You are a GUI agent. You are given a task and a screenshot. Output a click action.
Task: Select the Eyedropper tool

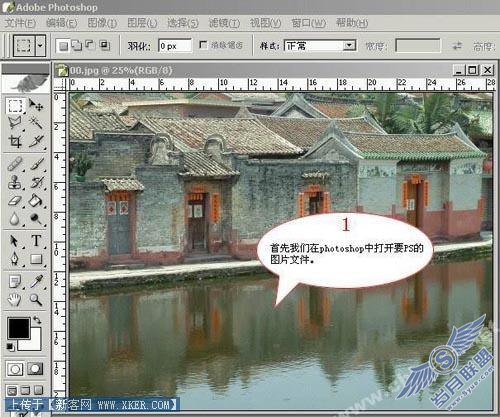36,282
